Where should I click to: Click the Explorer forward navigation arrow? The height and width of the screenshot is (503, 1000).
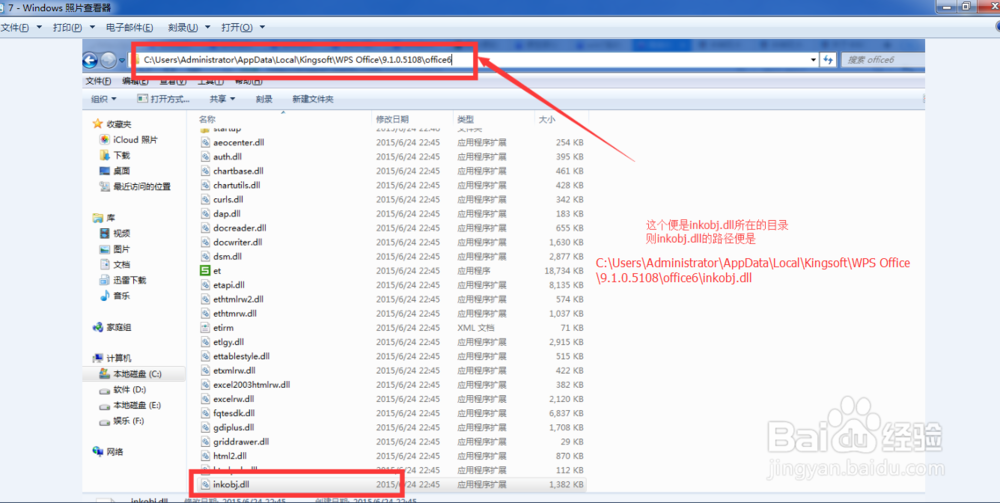[108, 60]
